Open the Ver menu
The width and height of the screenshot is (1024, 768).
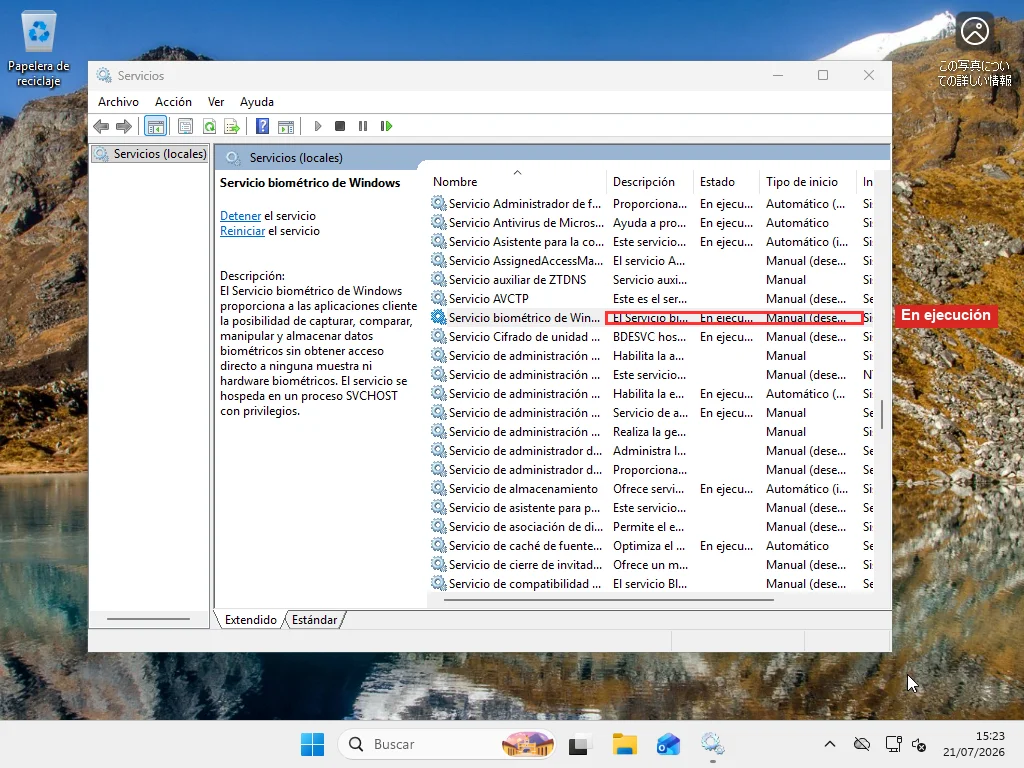coord(216,102)
